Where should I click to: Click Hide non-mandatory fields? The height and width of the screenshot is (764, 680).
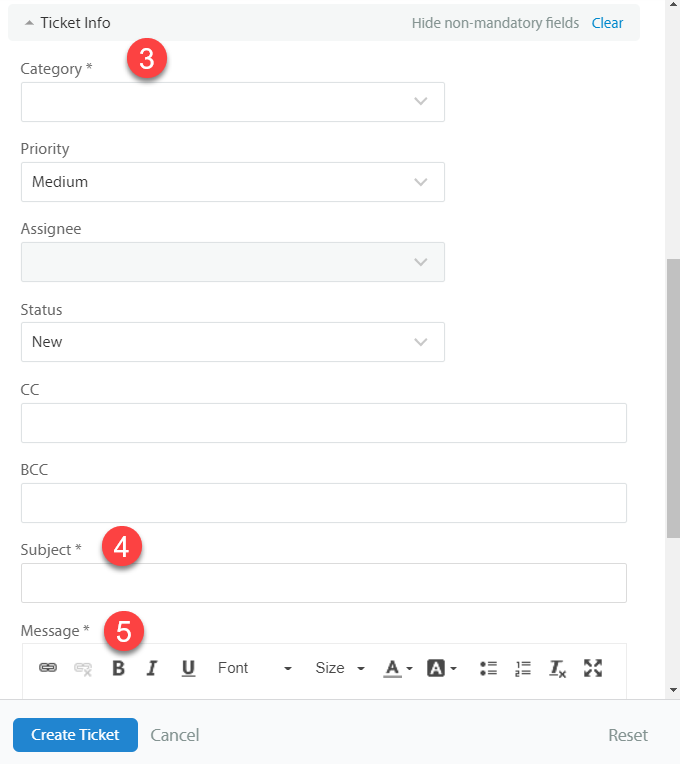(495, 22)
